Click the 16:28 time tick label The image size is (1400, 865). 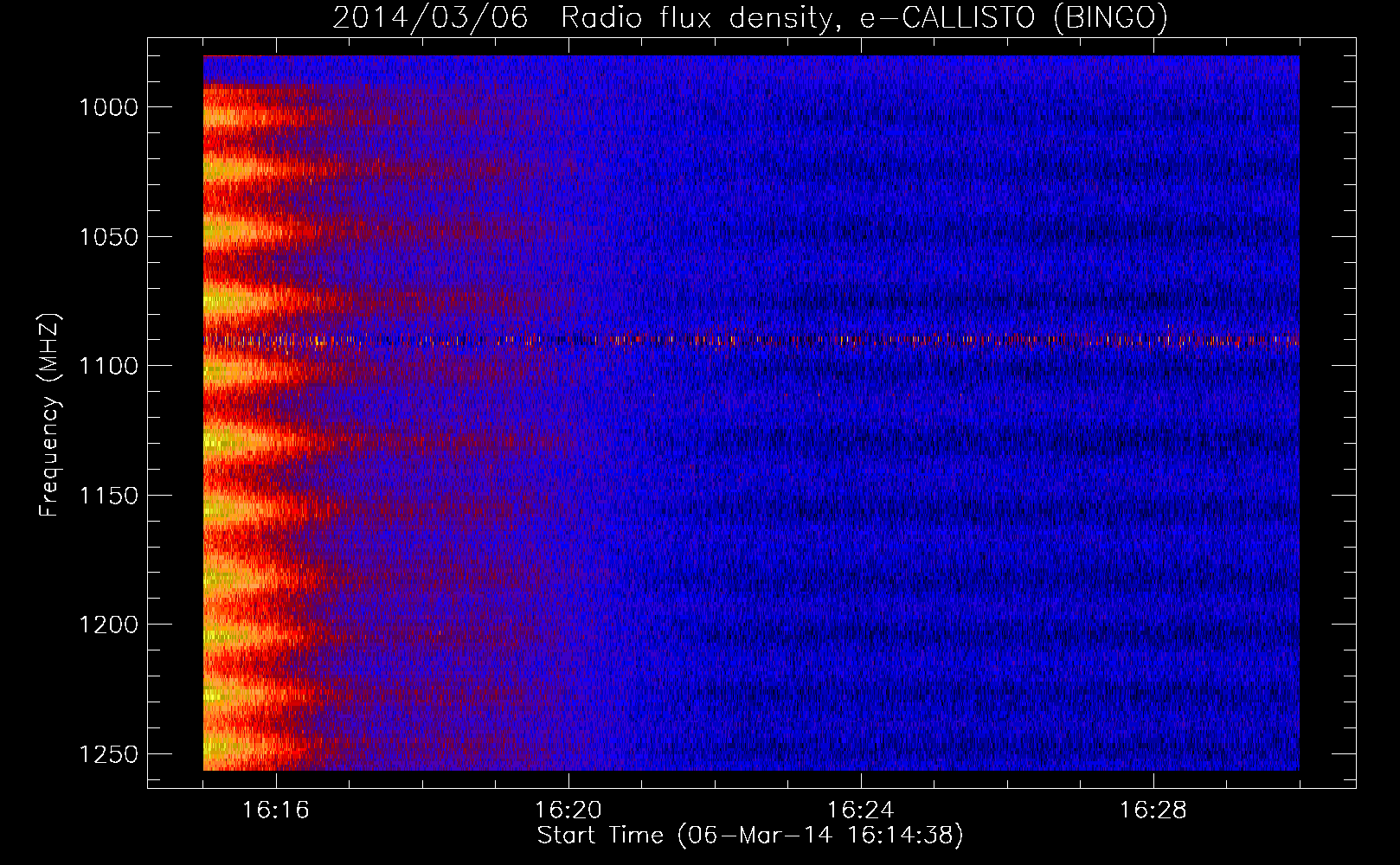[1153, 811]
